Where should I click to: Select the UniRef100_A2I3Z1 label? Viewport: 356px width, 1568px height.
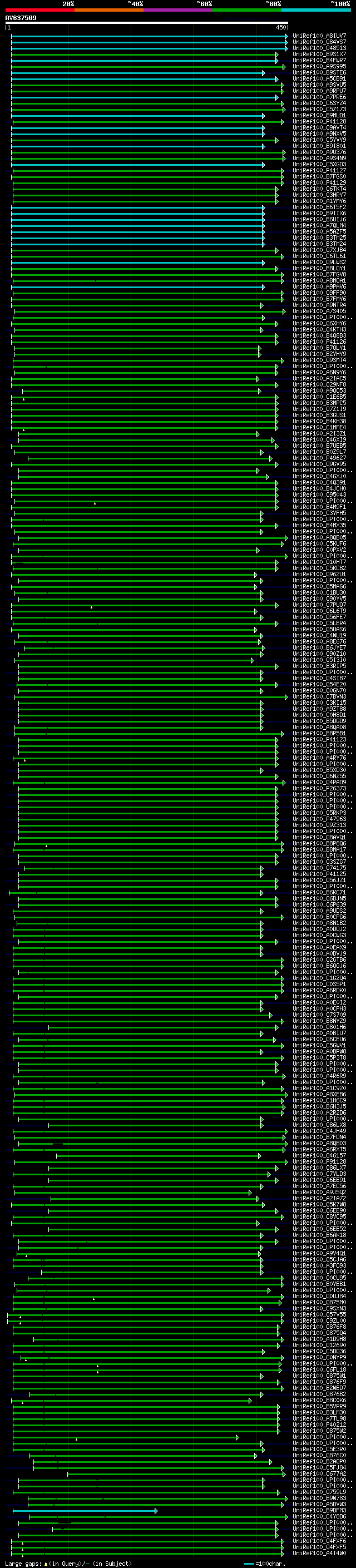[319, 433]
